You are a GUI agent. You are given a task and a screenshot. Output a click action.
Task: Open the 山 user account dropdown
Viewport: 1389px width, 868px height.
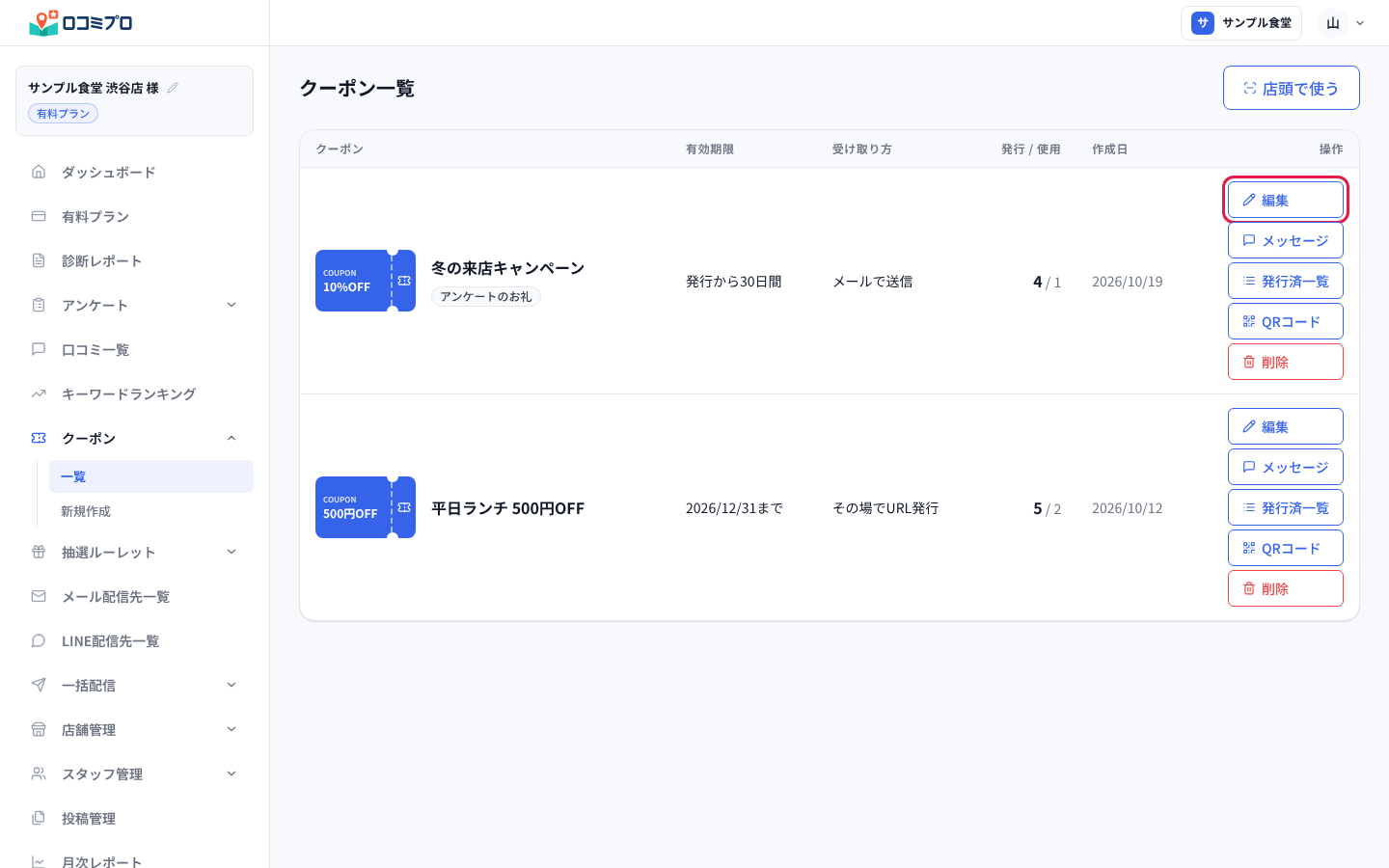click(1344, 23)
